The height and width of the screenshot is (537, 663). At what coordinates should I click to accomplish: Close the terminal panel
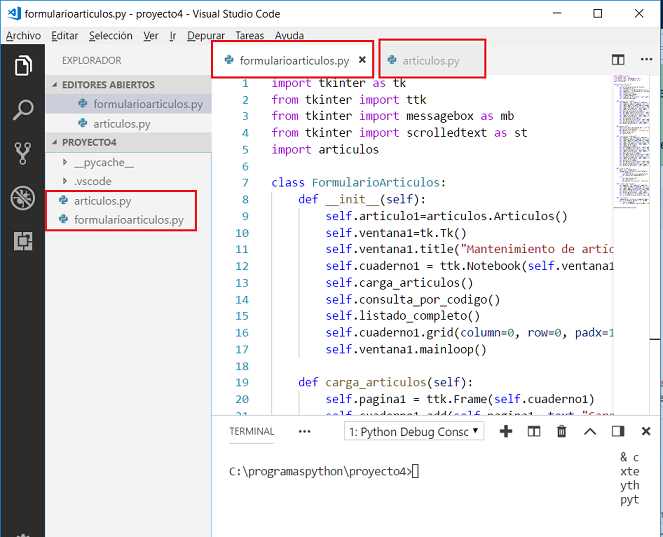click(x=646, y=431)
